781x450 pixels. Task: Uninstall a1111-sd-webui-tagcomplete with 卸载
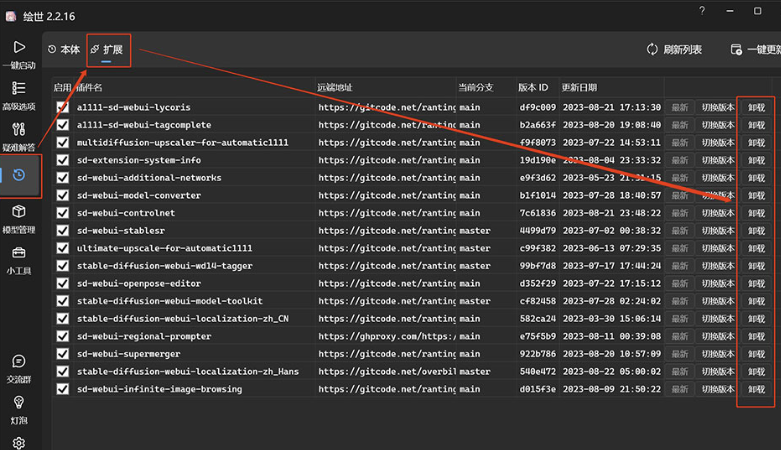click(756, 125)
